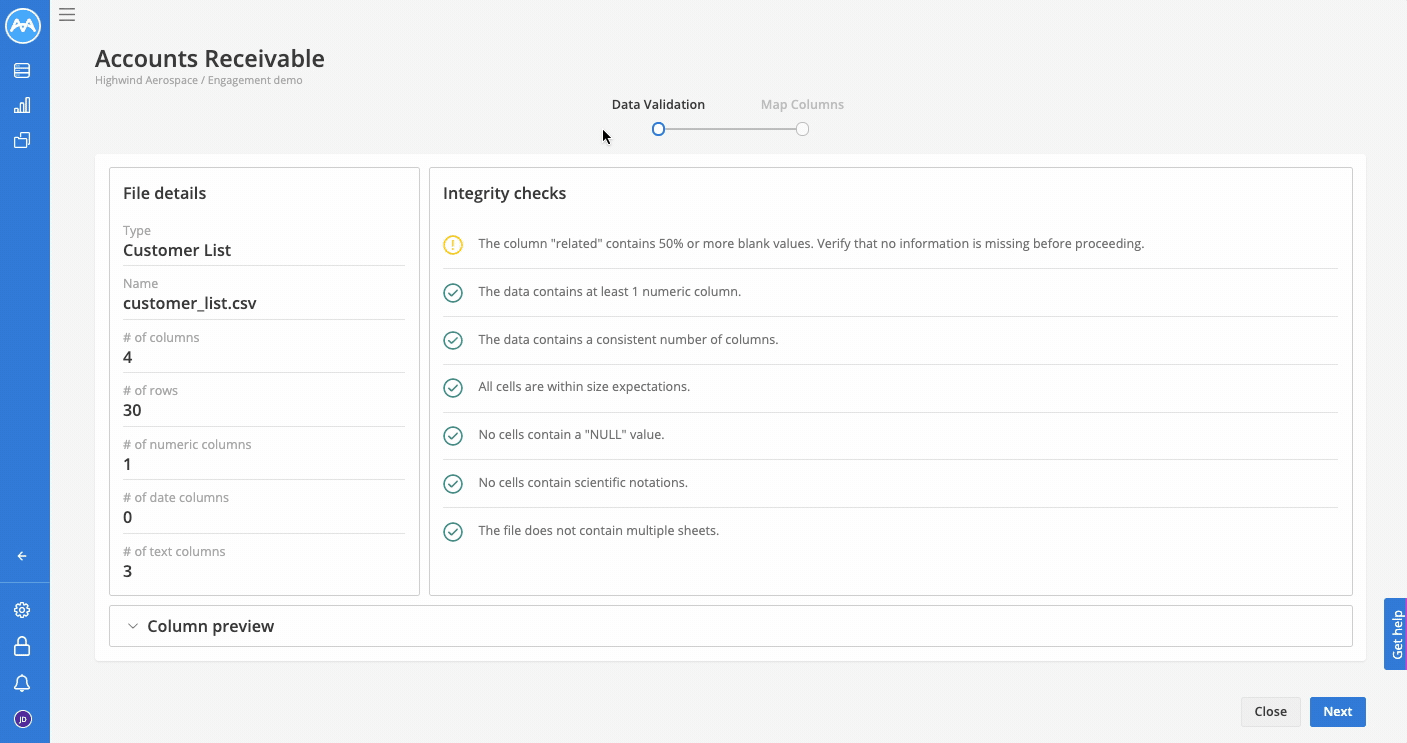Open the bar chart analytics icon
The width and height of the screenshot is (1407, 743).
(22, 105)
